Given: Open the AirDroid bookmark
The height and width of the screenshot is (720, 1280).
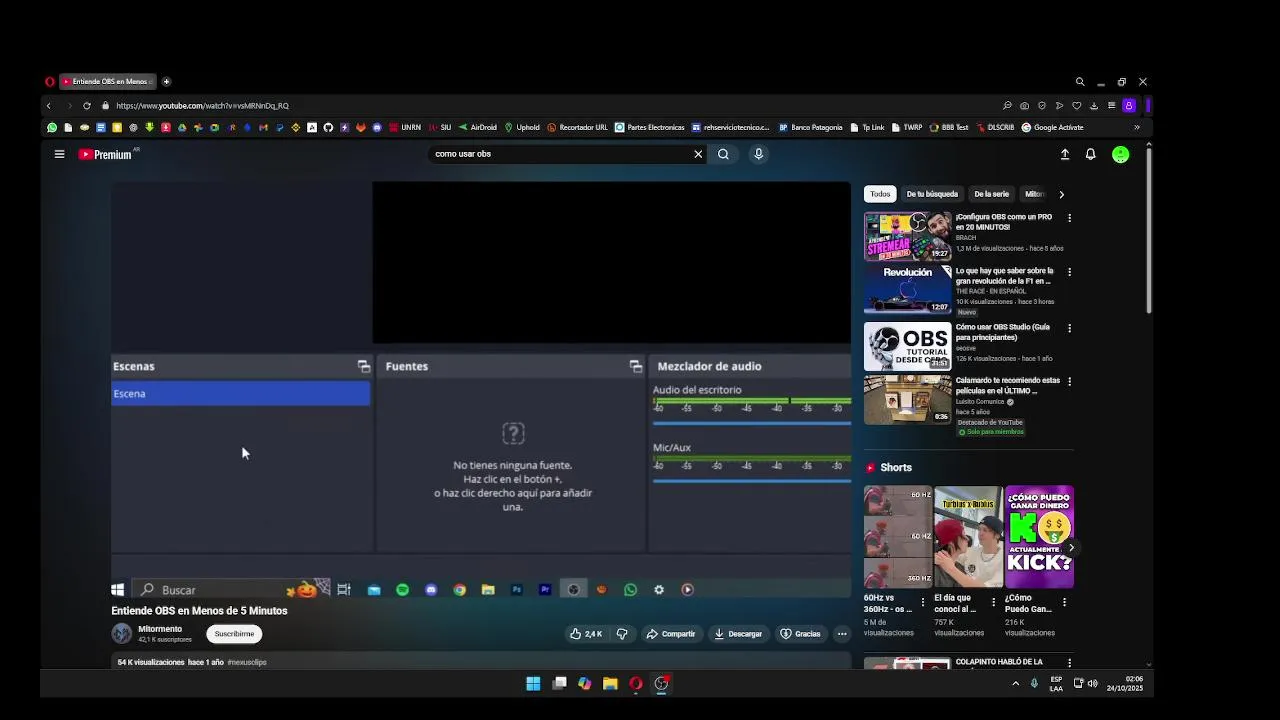Looking at the screenshot, I should click(x=477, y=128).
